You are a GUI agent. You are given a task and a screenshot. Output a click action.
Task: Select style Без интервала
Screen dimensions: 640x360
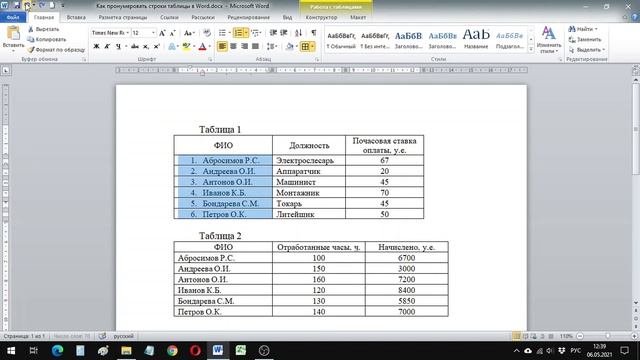point(375,40)
